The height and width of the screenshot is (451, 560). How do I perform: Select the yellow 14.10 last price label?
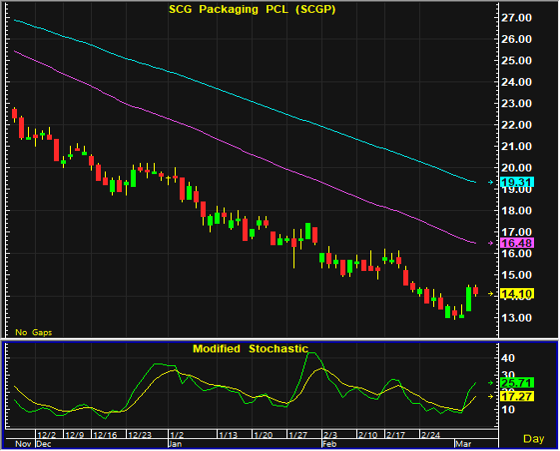517,294
